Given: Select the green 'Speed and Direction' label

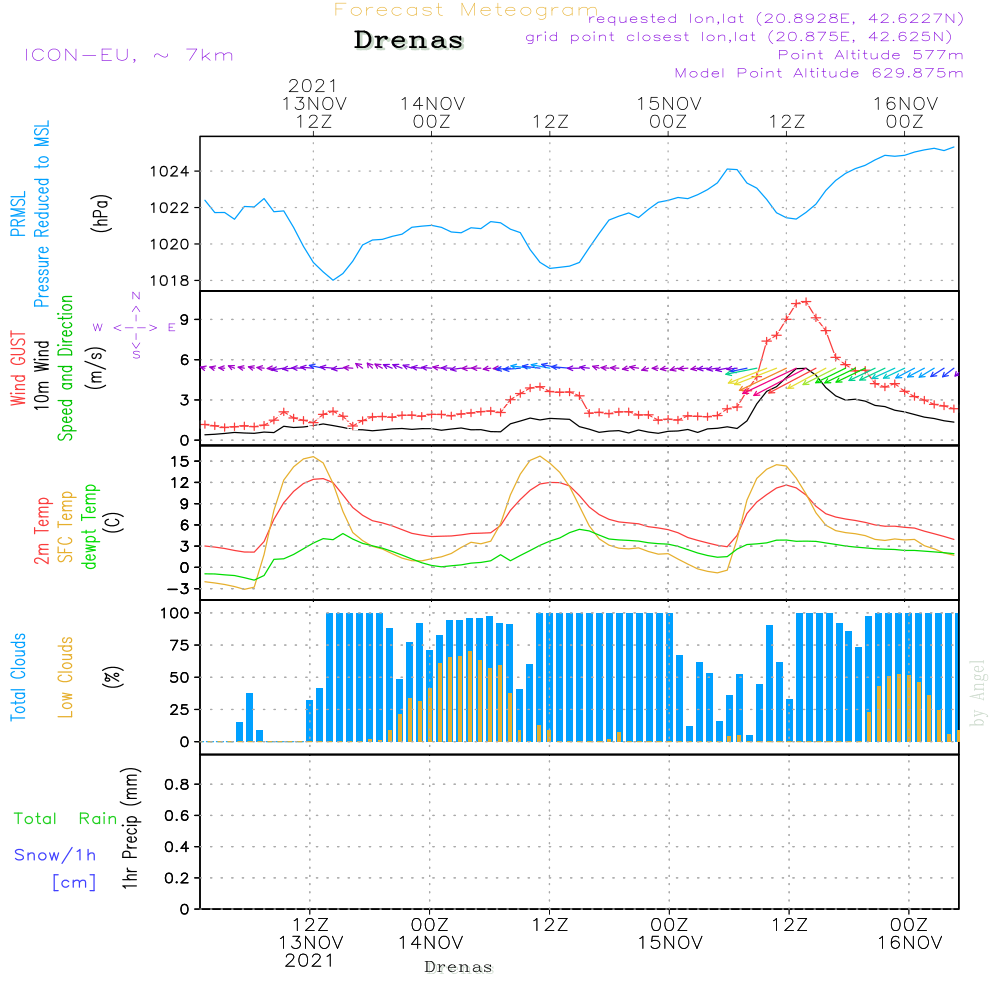Looking at the screenshot, I should pyautogui.click(x=65, y=368).
